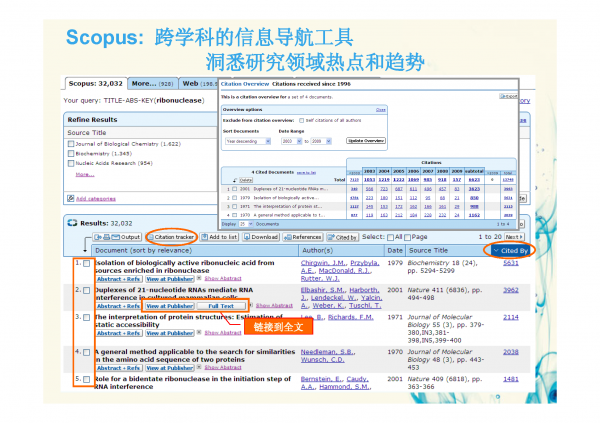Click the References toolbar button
The image size is (600, 423).
tap(303, 237)
